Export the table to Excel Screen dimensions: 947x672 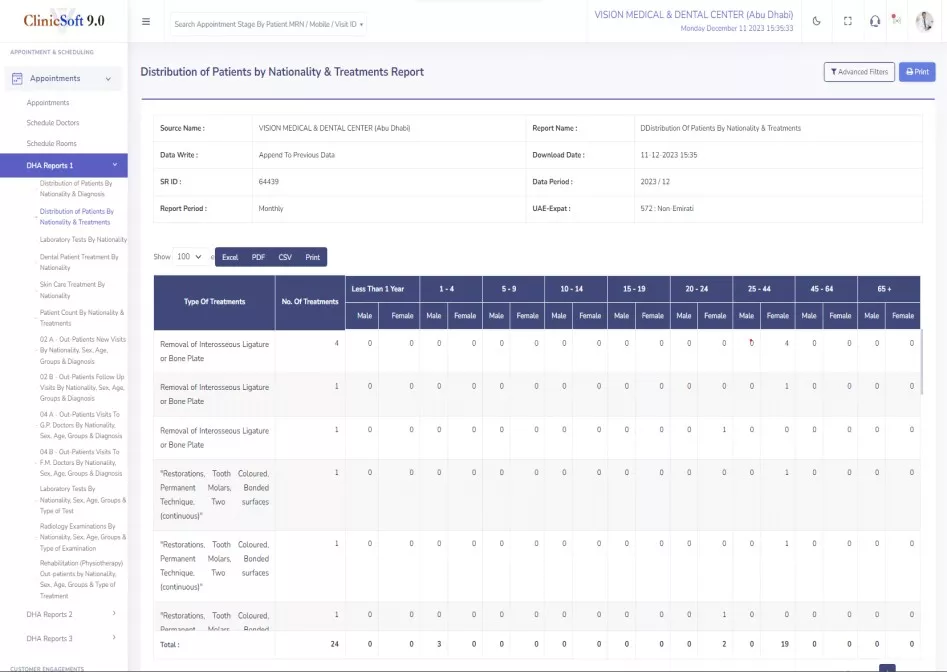point(230,257)
